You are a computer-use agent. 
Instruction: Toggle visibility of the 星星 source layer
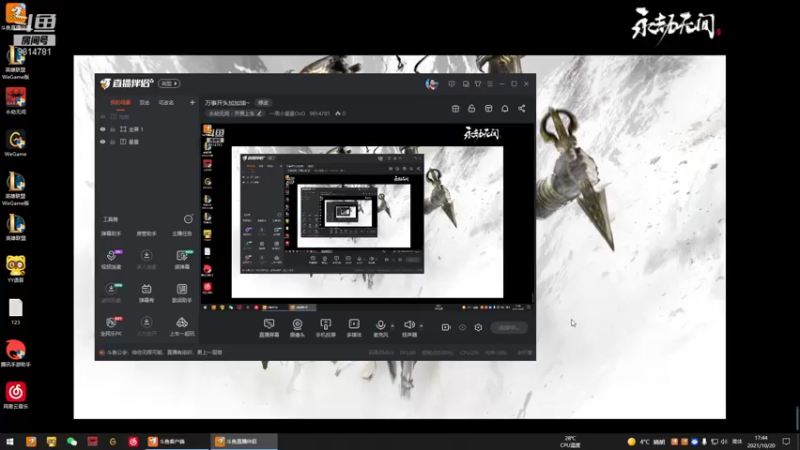click(103, 142)
